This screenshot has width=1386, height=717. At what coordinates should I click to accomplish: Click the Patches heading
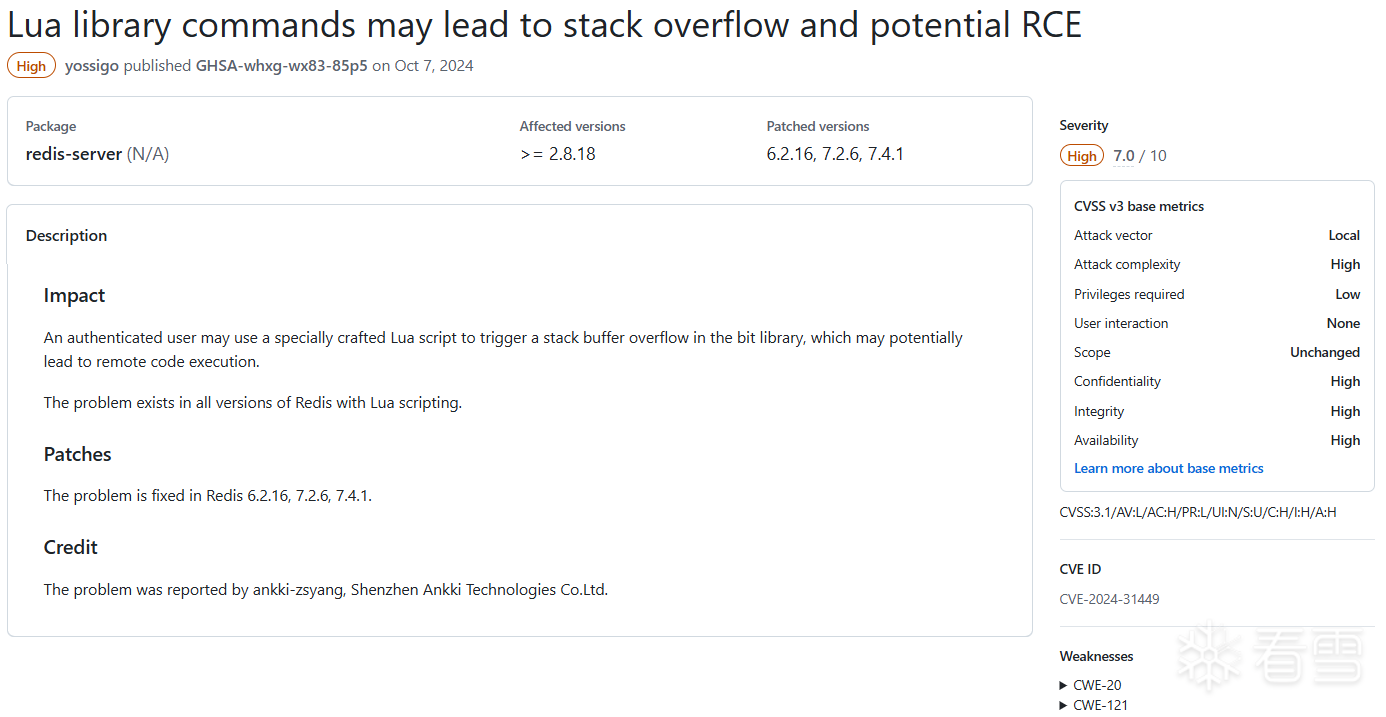77,454
